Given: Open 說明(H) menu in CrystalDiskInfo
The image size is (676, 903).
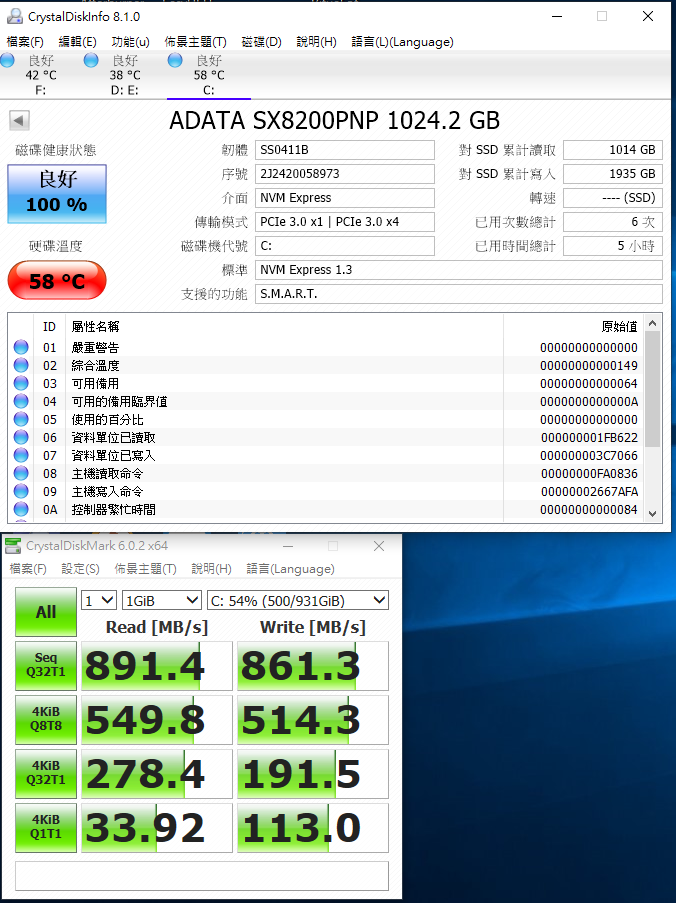Looking at the screenshot, I should pyautogui.click(x=317, y=42).
